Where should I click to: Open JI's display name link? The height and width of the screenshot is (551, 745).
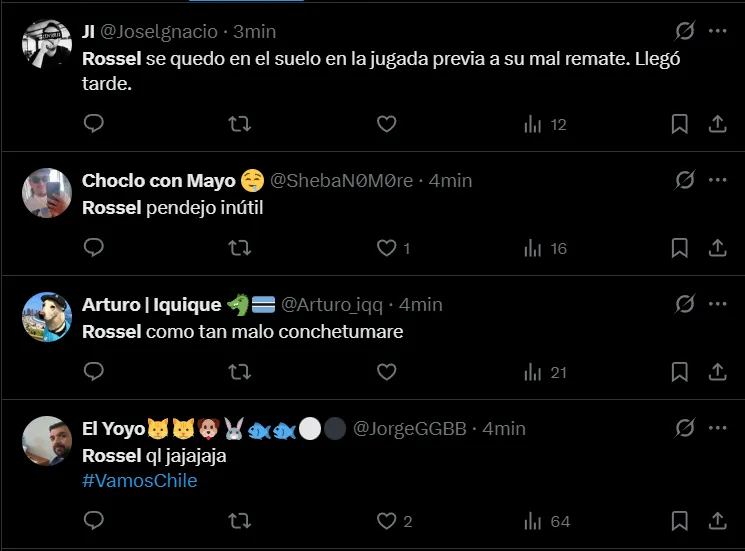pos(89,31)
